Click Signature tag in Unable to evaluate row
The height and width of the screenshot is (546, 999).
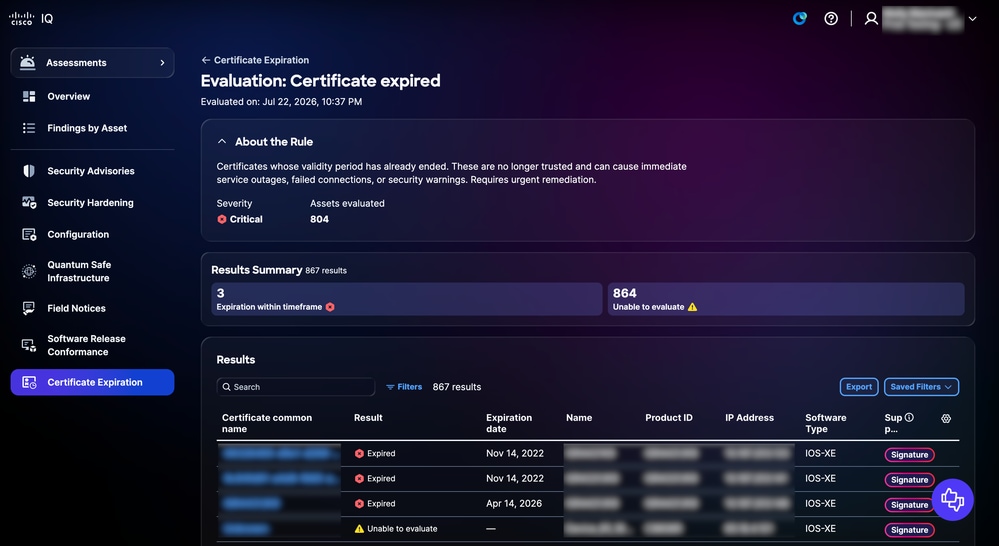click(909, 530)
